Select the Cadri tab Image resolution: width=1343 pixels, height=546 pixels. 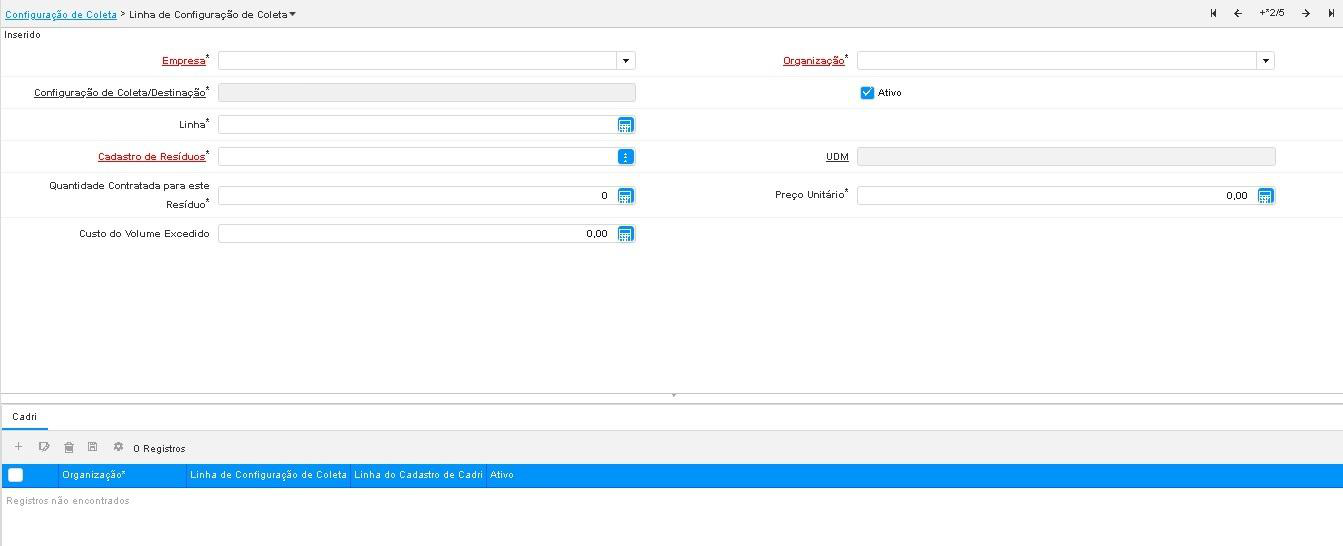[x=24, y=417]
